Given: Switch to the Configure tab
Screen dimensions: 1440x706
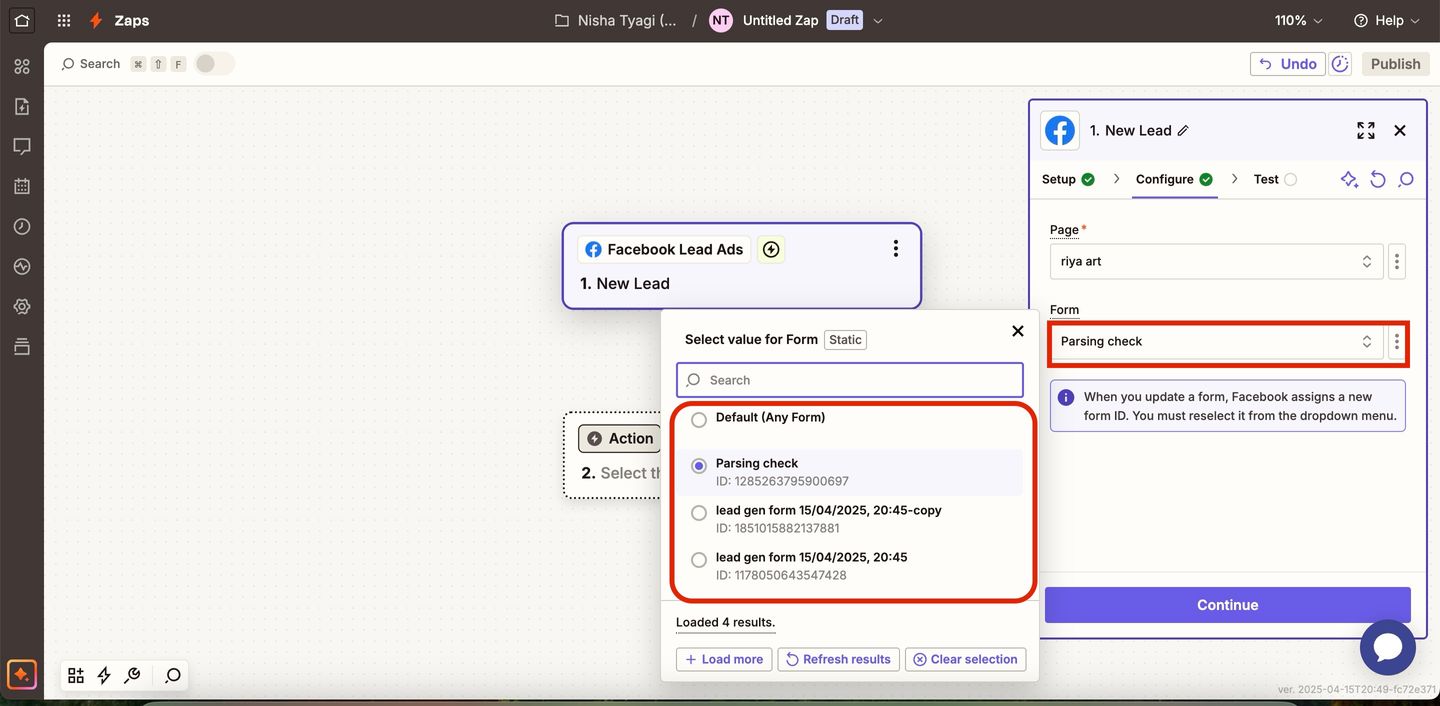Looking at the screenshot, I should pos(1174,179).
